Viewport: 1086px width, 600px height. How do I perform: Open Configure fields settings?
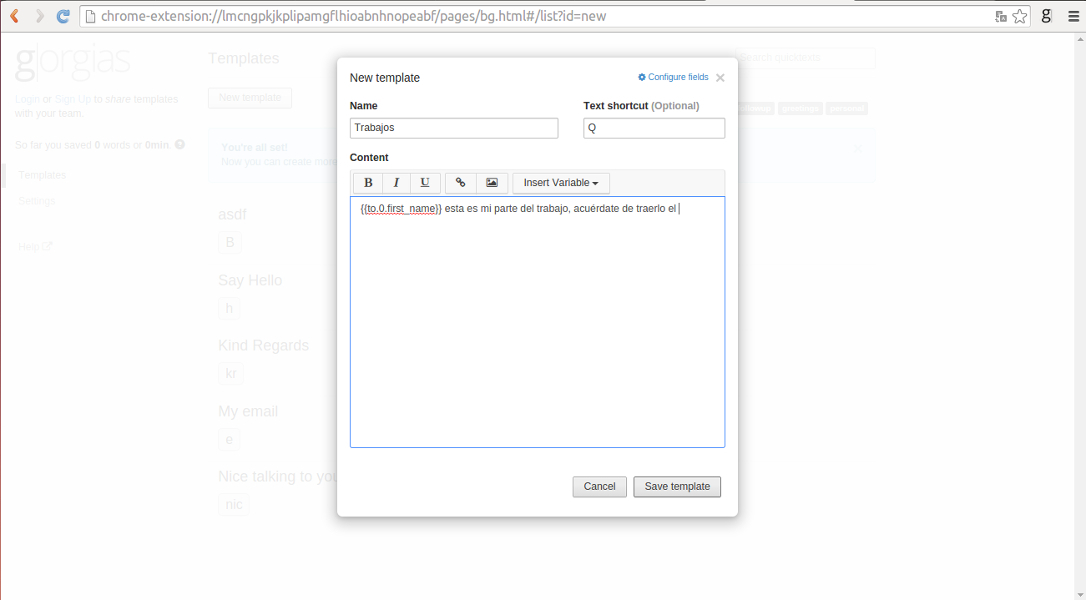pyautogui.click(x=673, y=77)
